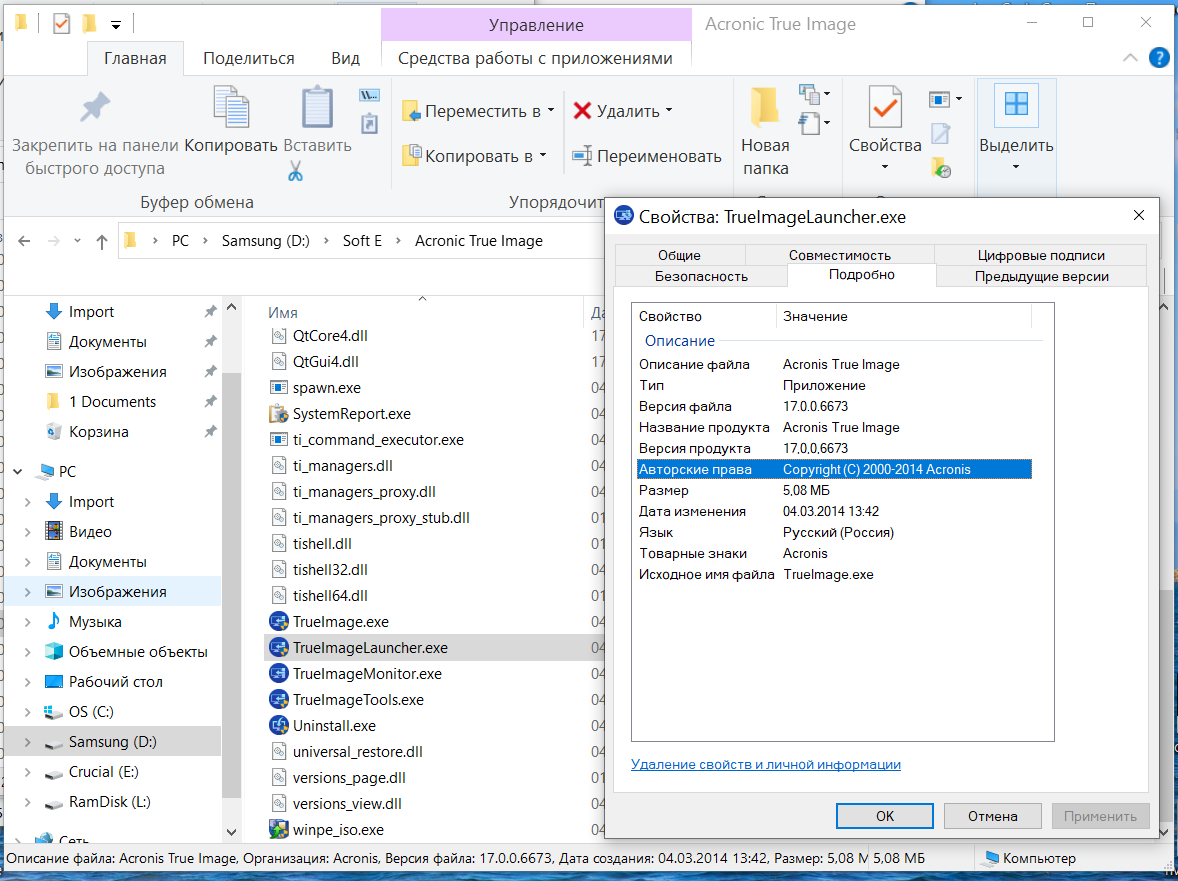Click Компьютер in status bar
This screenshot has width=1178, height=881.
click(x=1031, y=858)
